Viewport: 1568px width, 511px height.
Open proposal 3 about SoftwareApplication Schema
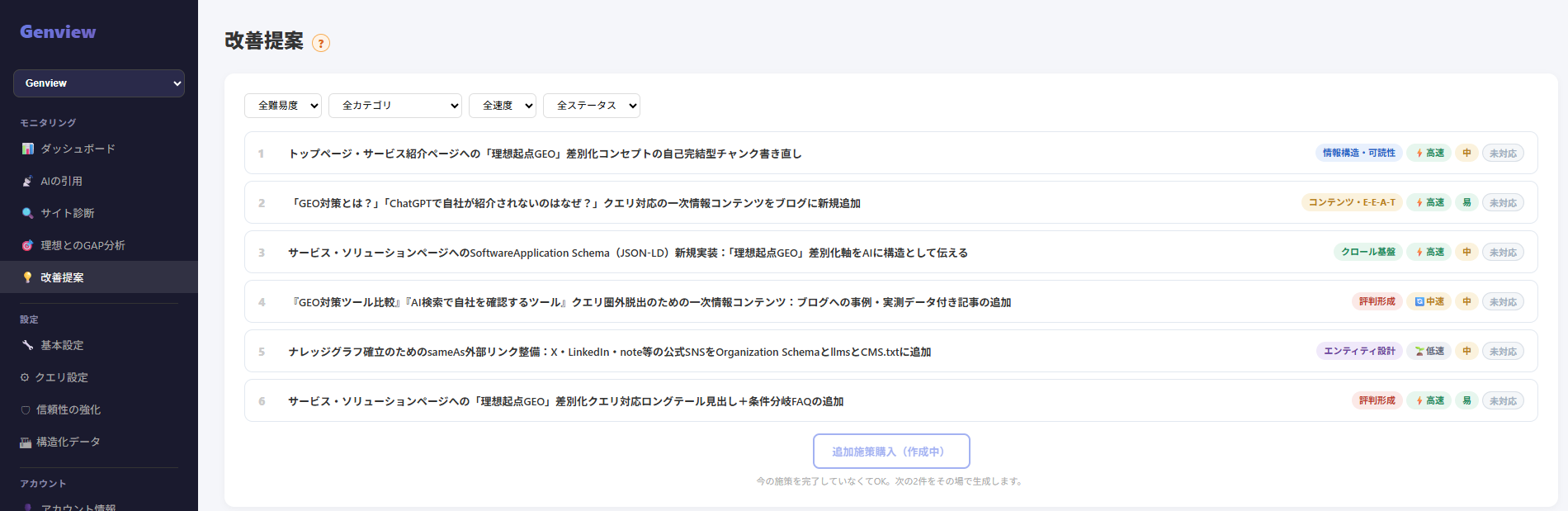click(x=891, y=252)
